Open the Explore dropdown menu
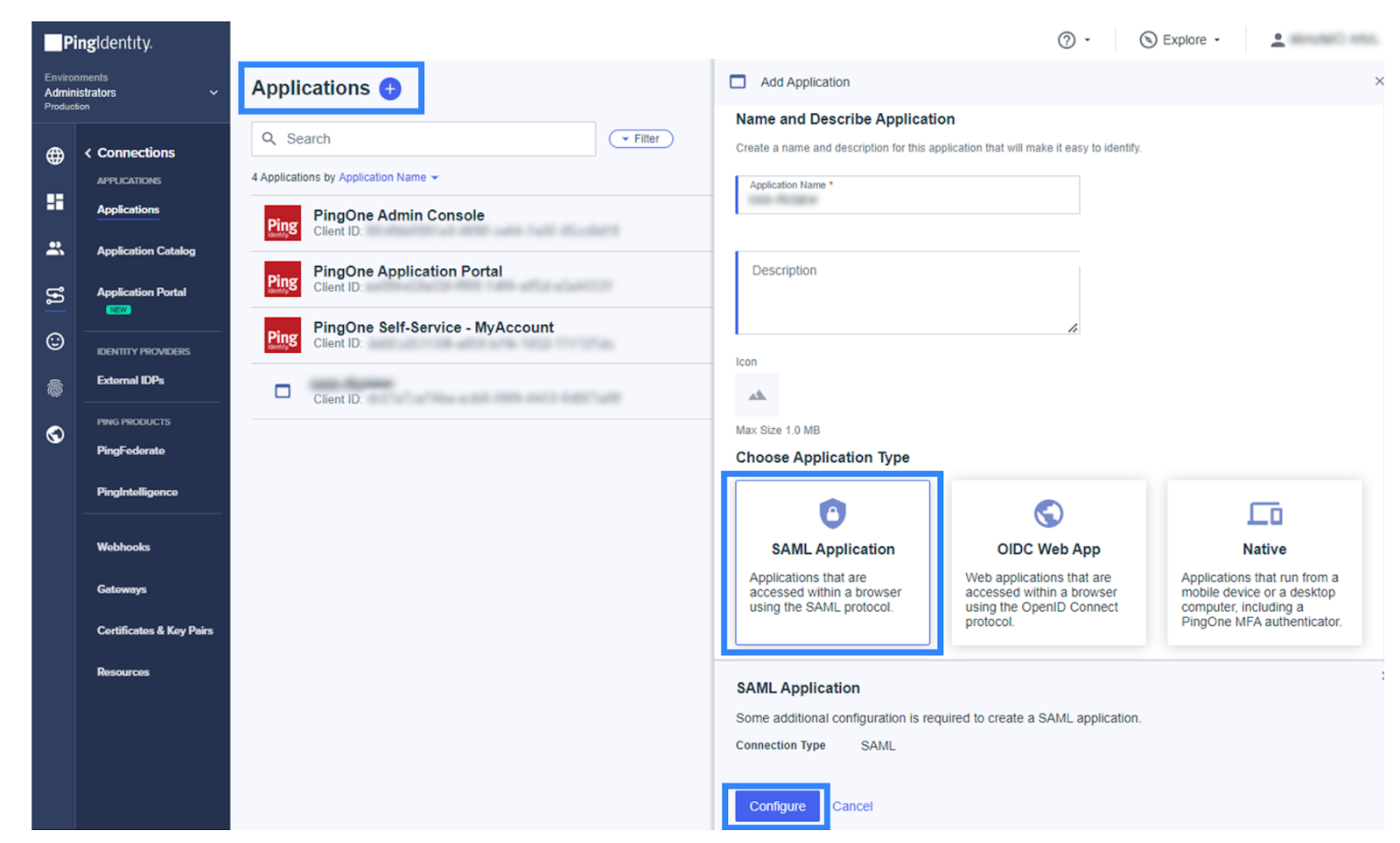 pos(1180,40)
